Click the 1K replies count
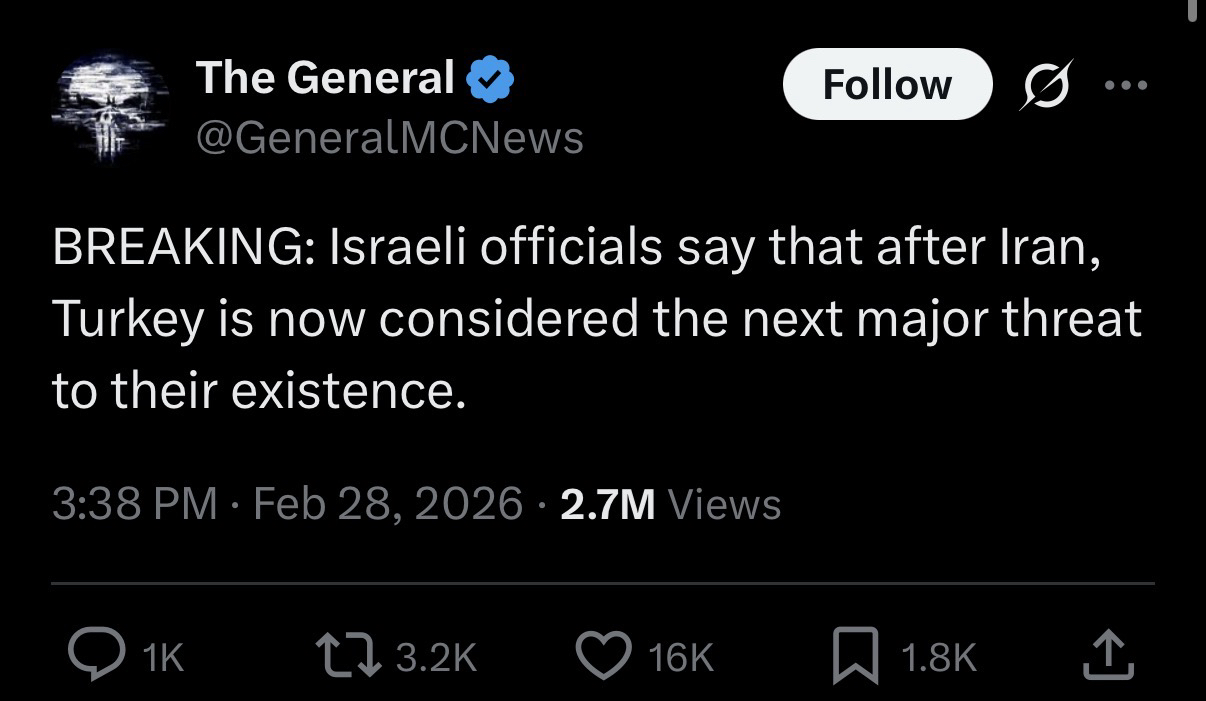Viewport: 1206px width, 701px height. (x=163, y=657)
